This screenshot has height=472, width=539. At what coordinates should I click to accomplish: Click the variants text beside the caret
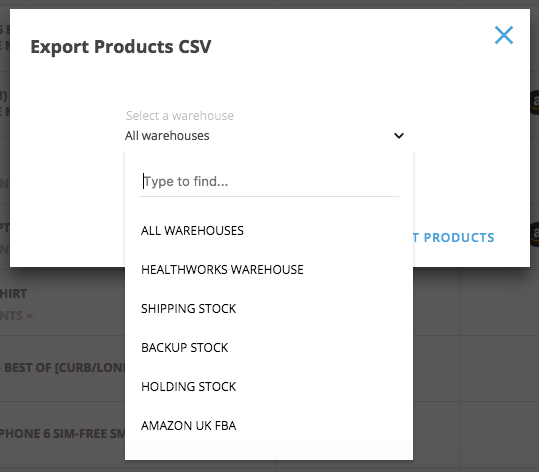11,316
